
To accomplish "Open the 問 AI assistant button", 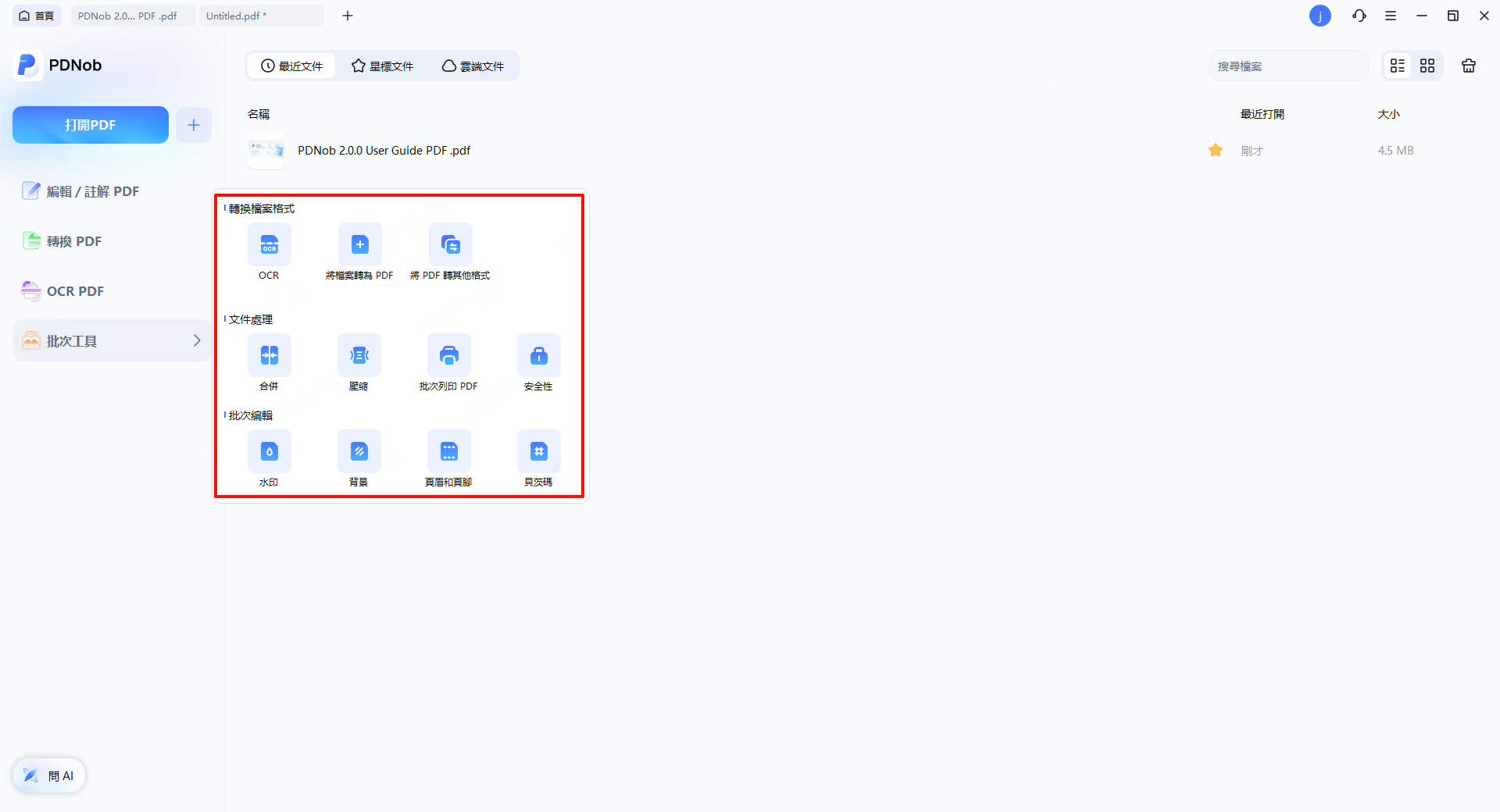I will coord(49,775).
